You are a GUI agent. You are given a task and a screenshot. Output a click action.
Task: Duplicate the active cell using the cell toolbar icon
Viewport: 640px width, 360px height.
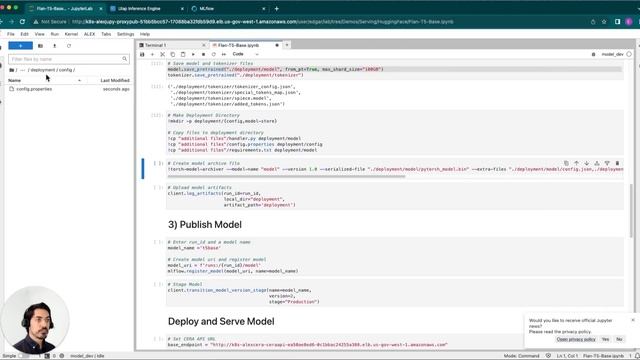566,163
